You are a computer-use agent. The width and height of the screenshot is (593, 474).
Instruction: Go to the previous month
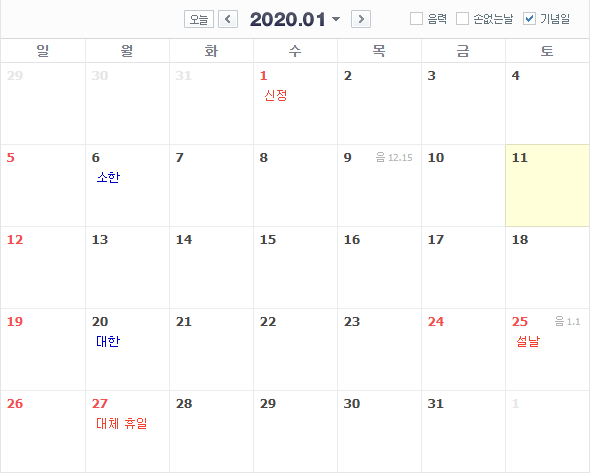228,19
